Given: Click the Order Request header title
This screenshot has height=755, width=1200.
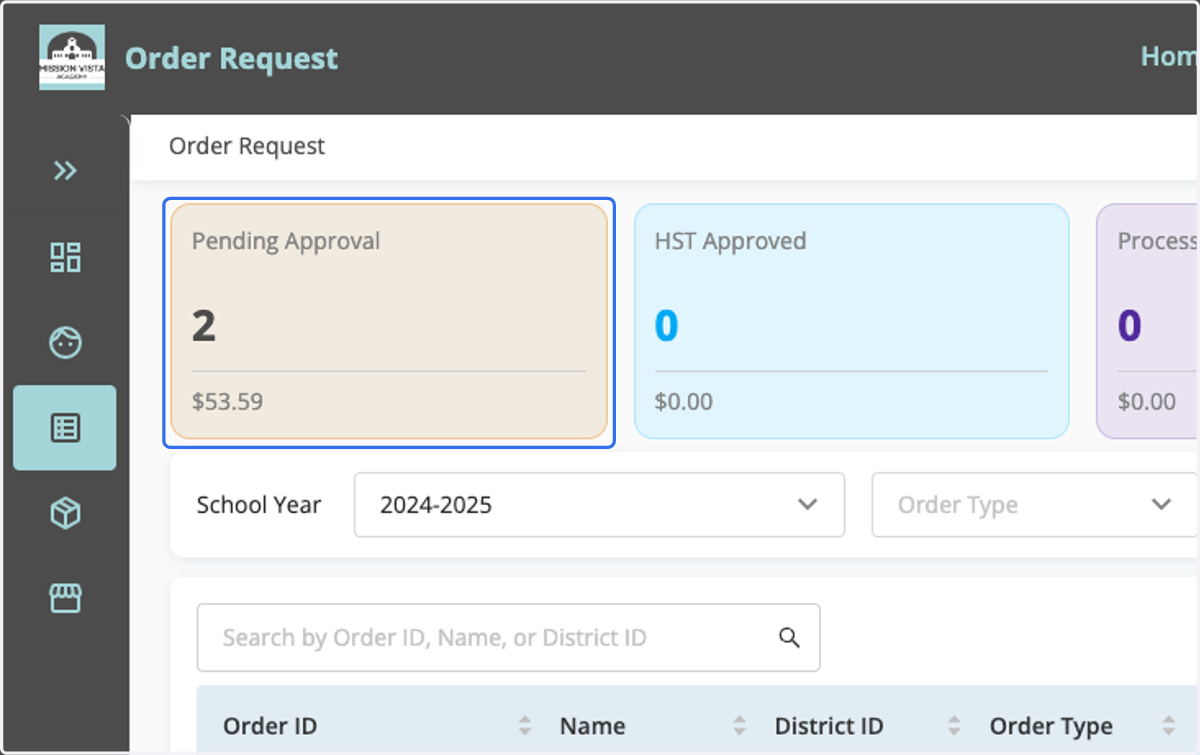Looking at the screenshot, I should pyautogui.click(x=232, y=59).
